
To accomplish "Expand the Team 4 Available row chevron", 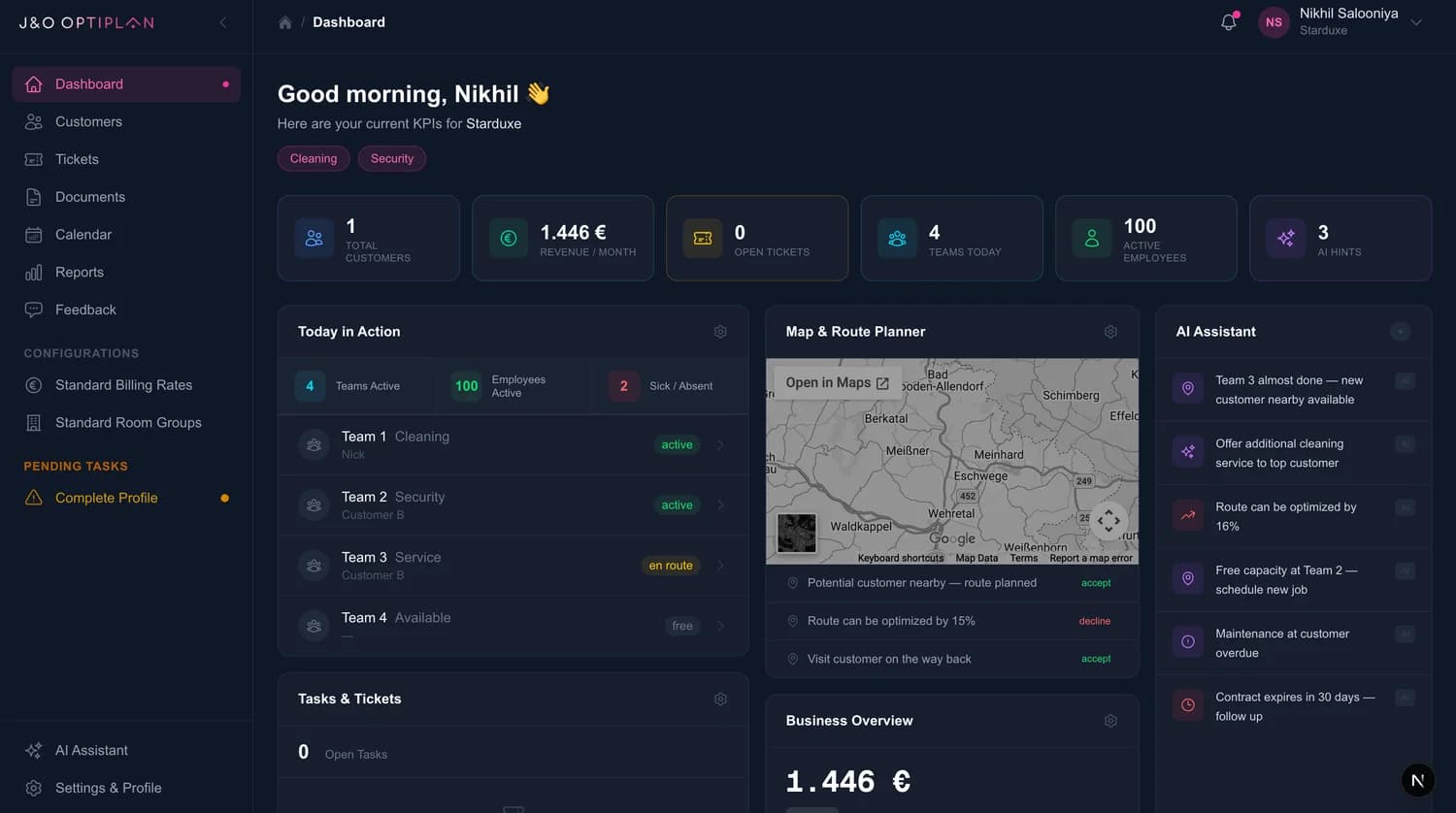I will 720,626.
